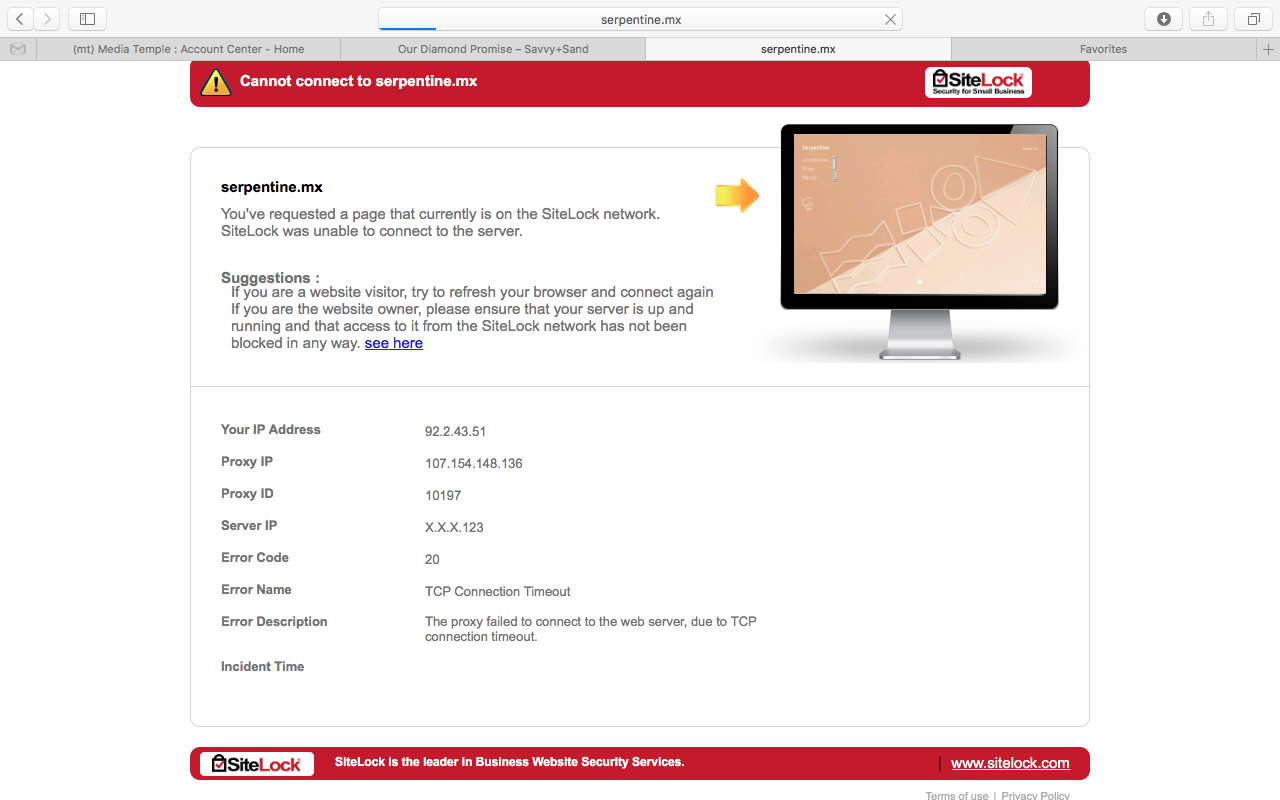Image resolution: width=1280 pixels, height=800 pixels.
Task: Click the 'You've requested a page' paragraph
Action: tap(440, 222)
